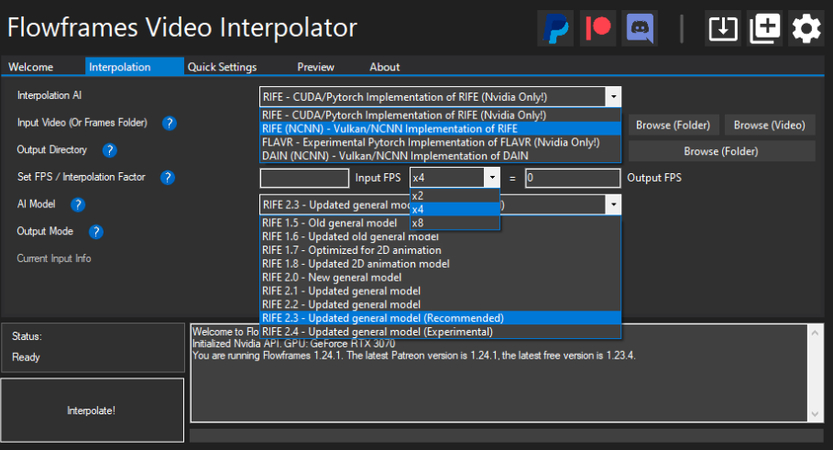
Task: Click scroll up arrow in log box
Action: pos(815,333)
